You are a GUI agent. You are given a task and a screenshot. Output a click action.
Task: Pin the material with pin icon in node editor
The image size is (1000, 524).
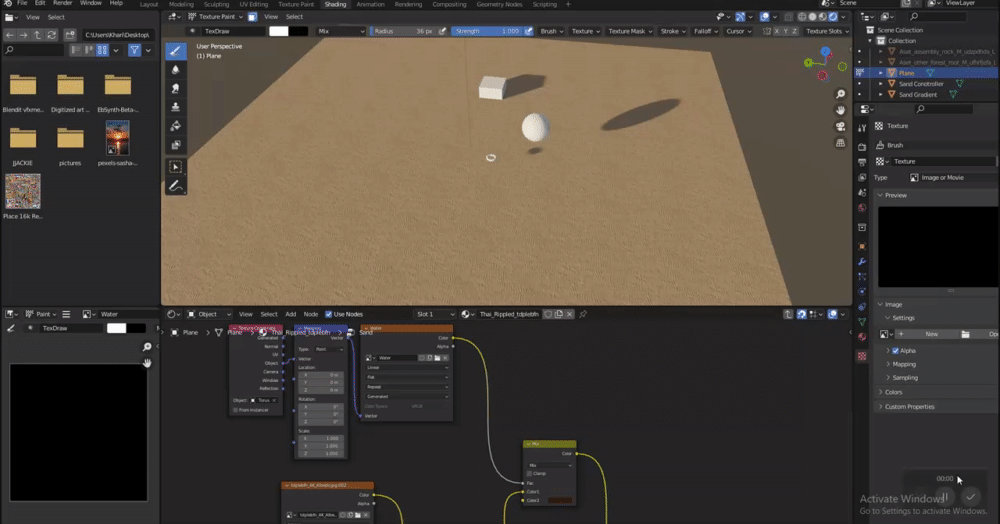(583, 314)
